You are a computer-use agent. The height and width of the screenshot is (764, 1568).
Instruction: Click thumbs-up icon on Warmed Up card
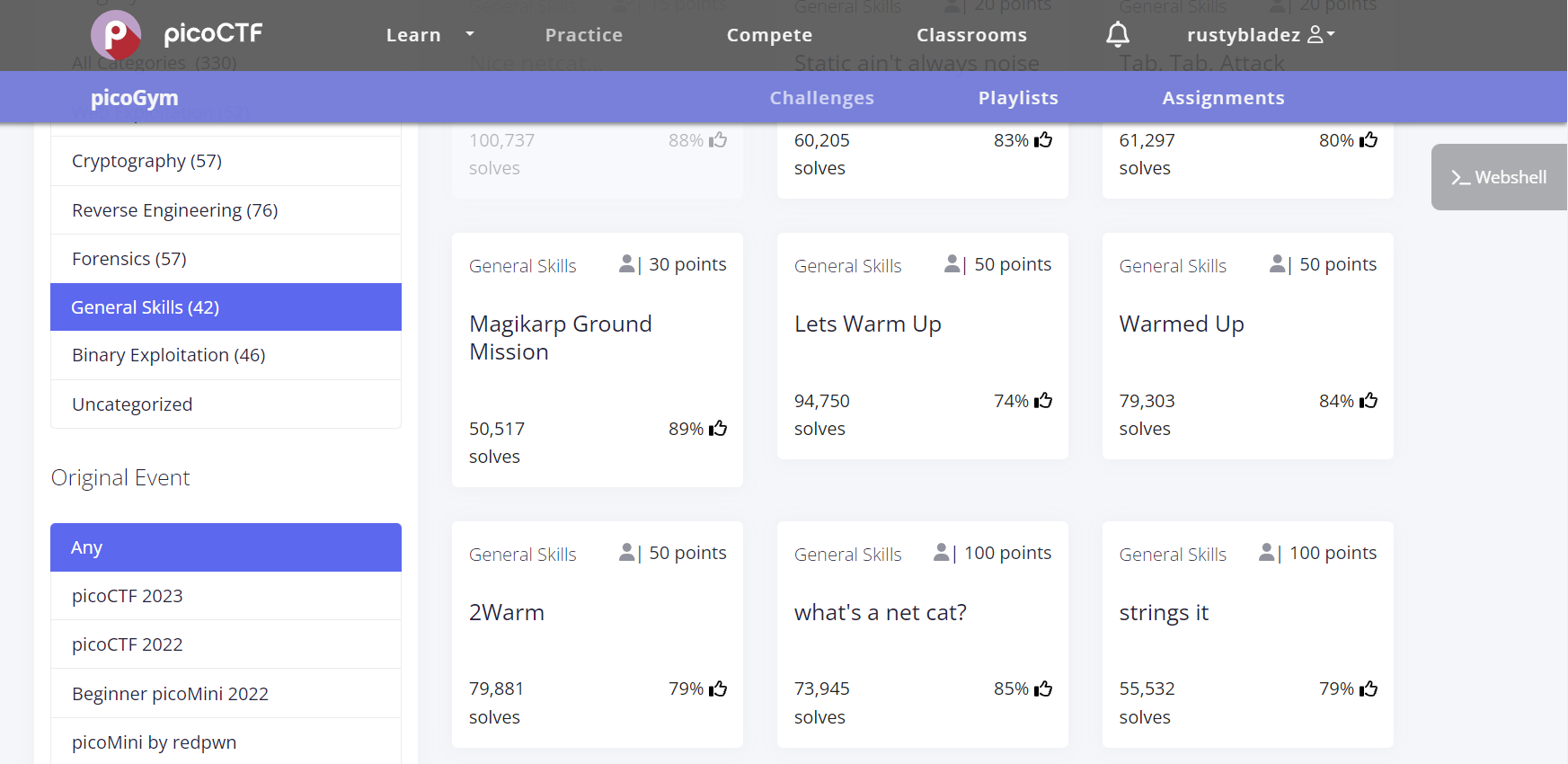point(1369,401)
